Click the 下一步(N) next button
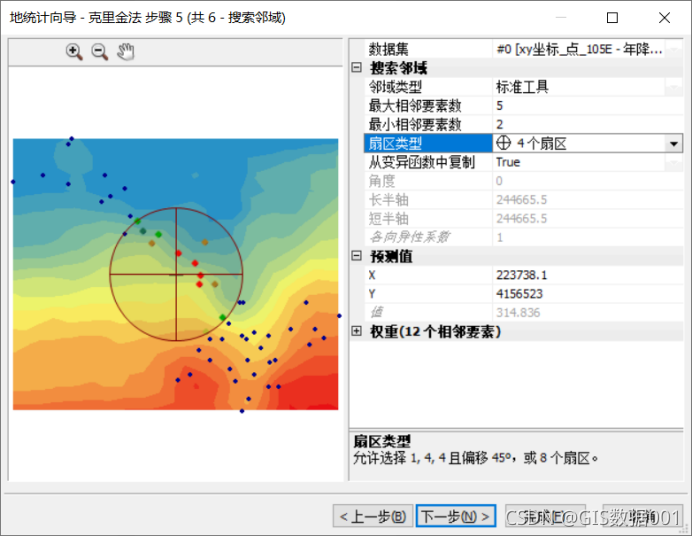The width and height of the screenshot is (693, 536). 456,516
